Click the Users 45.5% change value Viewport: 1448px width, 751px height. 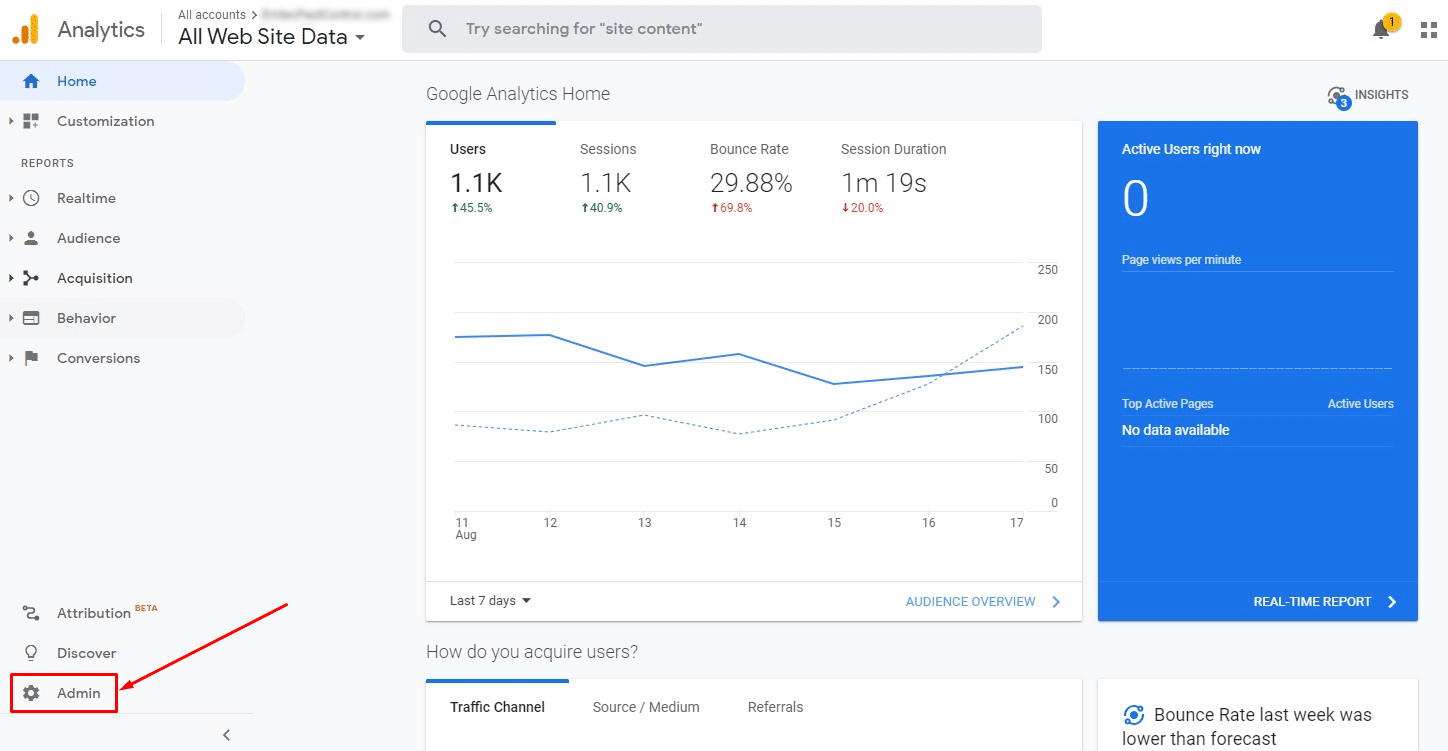pyautogui.click(x=471, y=208)
